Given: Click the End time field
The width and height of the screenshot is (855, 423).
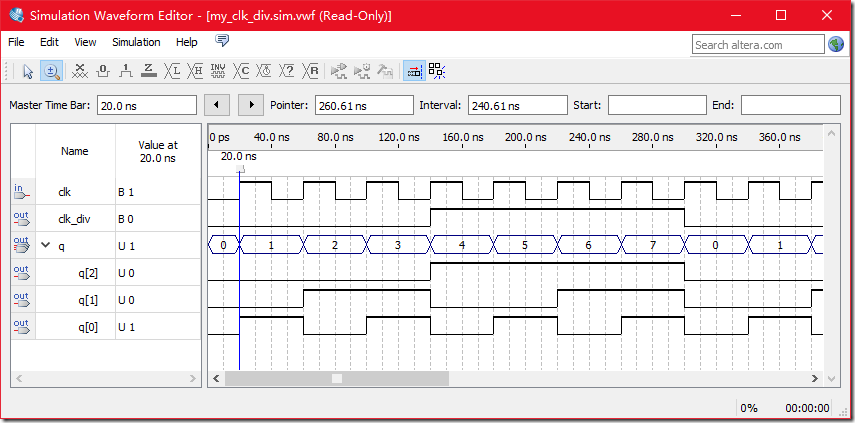Looking at the screenshot, I should coord(791,105).
